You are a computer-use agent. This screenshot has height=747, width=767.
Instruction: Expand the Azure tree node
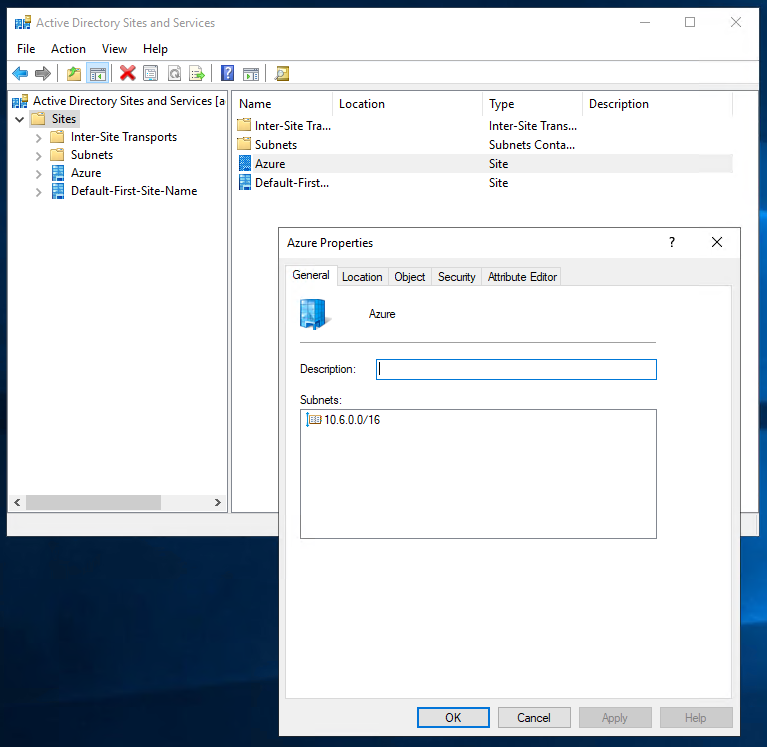[38, 174]
